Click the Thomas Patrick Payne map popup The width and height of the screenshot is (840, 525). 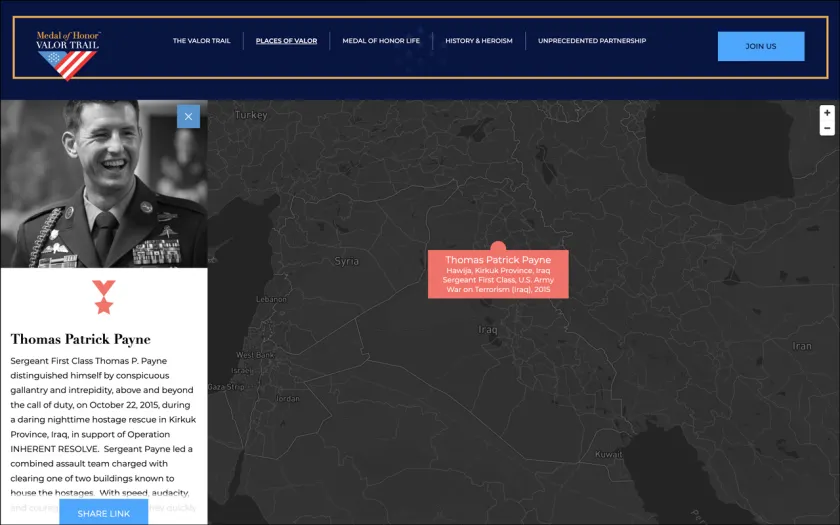[498, 274]
